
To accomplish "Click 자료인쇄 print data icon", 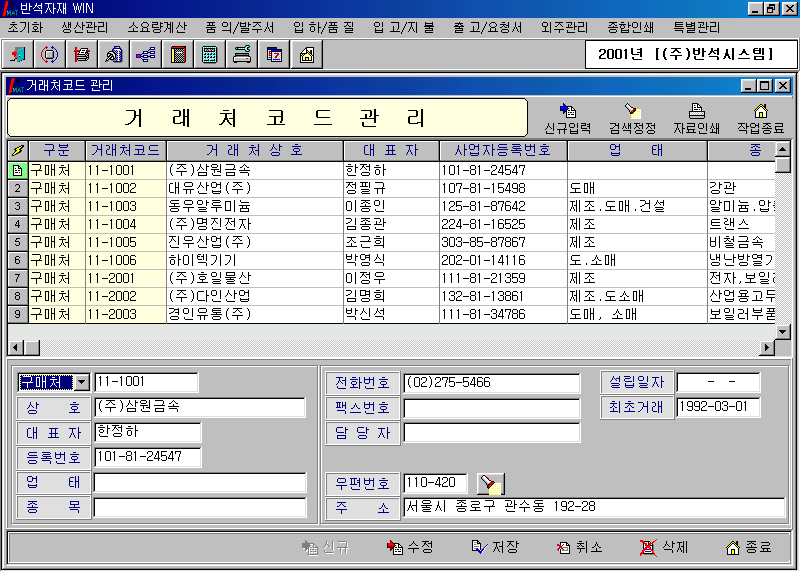I will point(696,118).
